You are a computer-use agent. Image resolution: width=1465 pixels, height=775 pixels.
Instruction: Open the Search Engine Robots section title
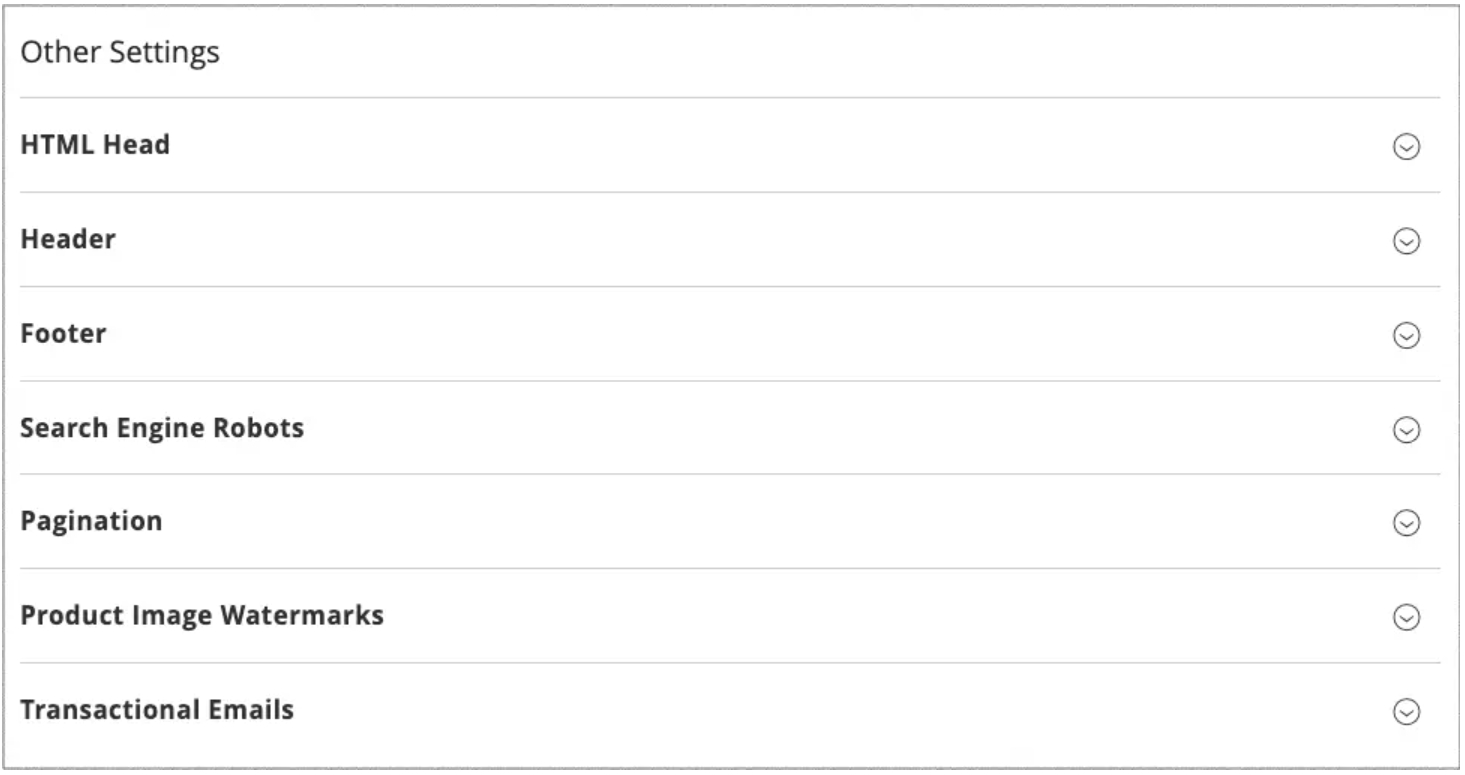click(x=162, y=428)
